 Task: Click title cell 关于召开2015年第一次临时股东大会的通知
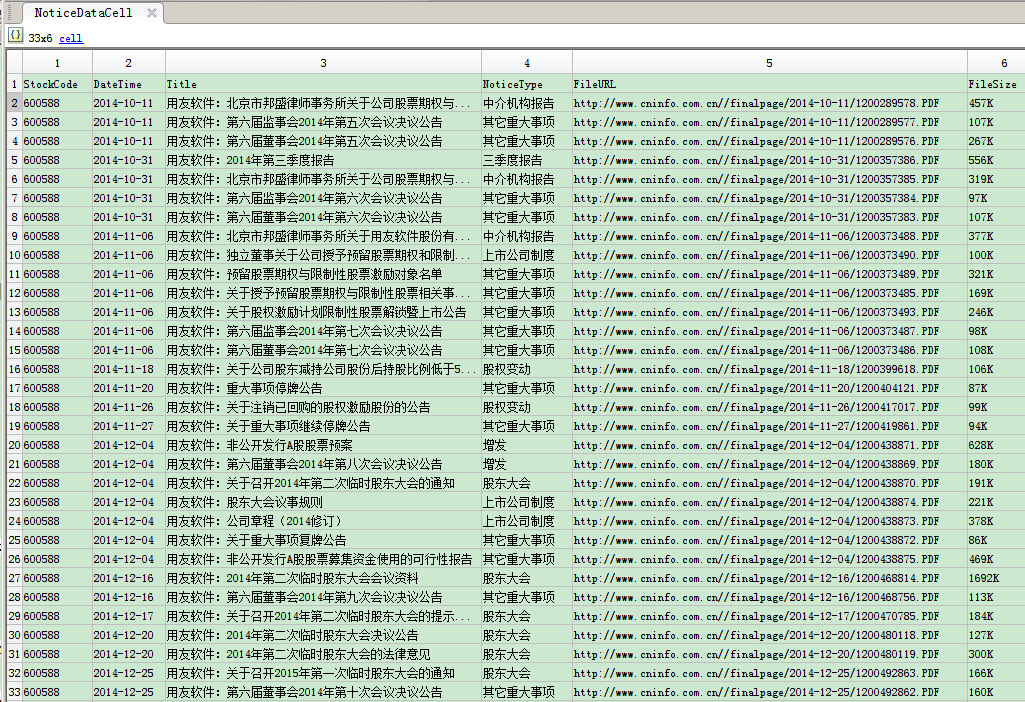tap(324, 673)
